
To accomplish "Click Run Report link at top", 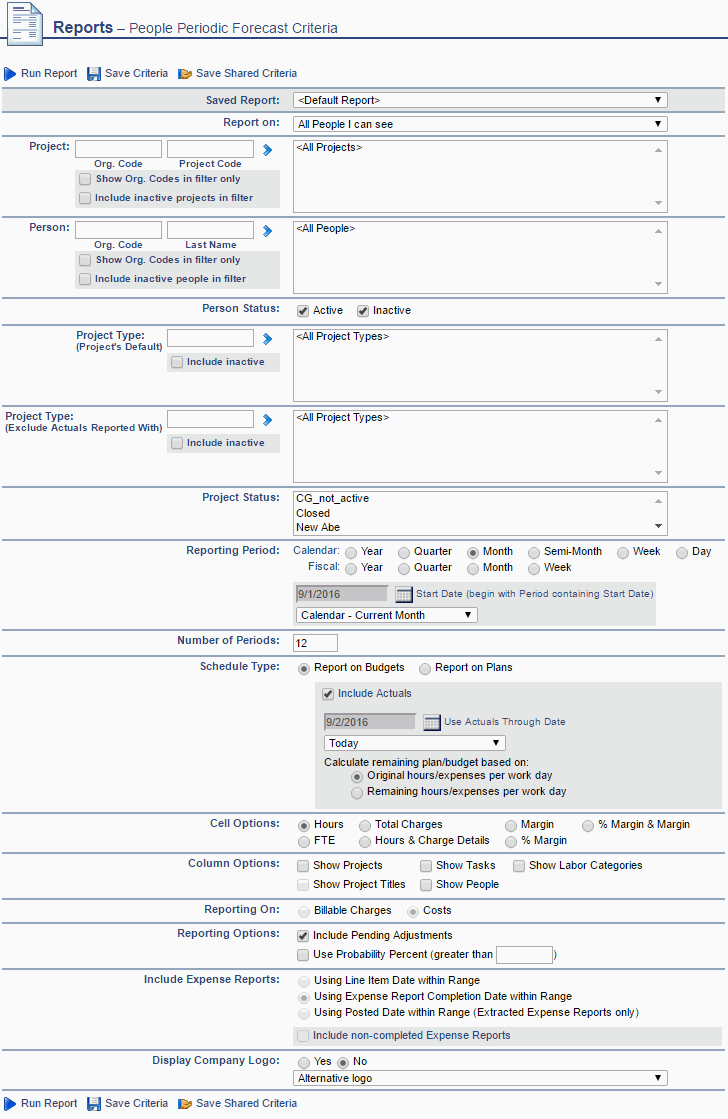I will click(49, 74).
